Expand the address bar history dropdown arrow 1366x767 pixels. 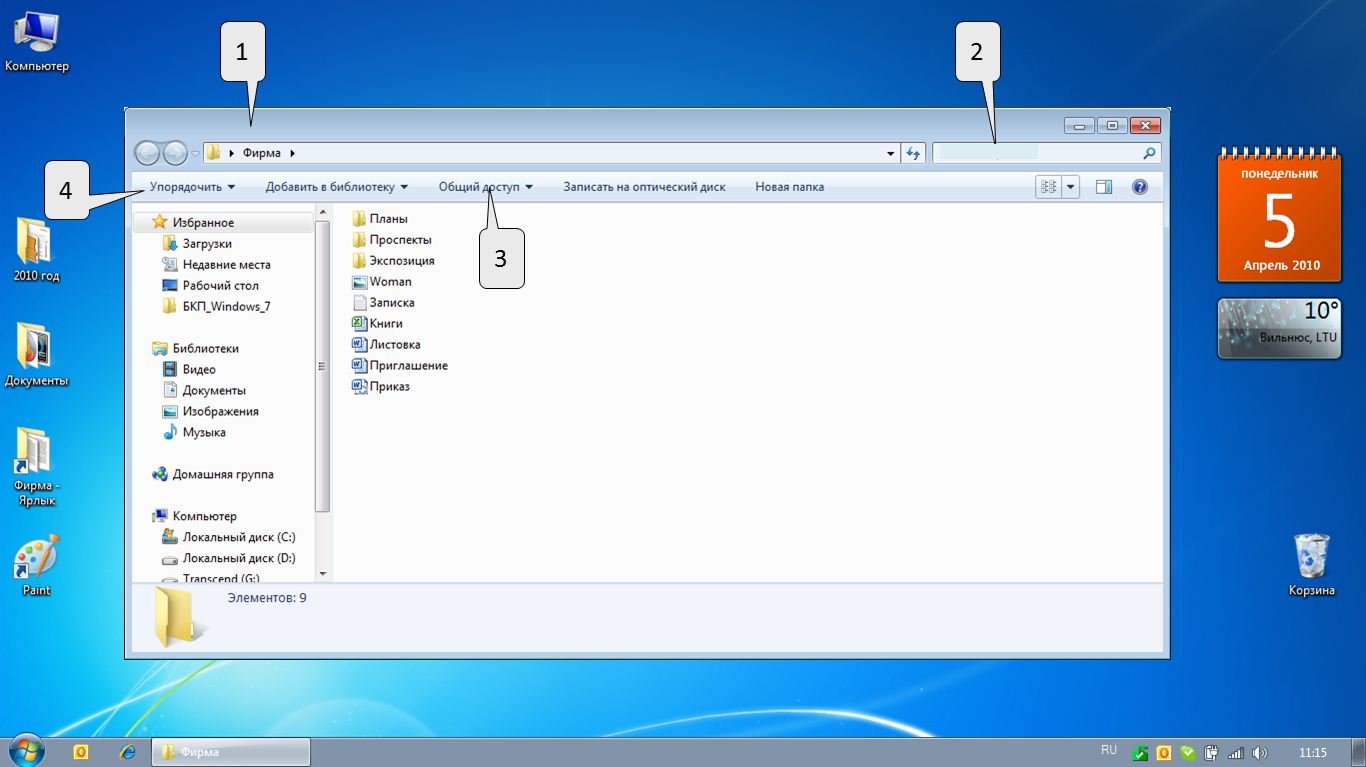[x=891, y=154]
